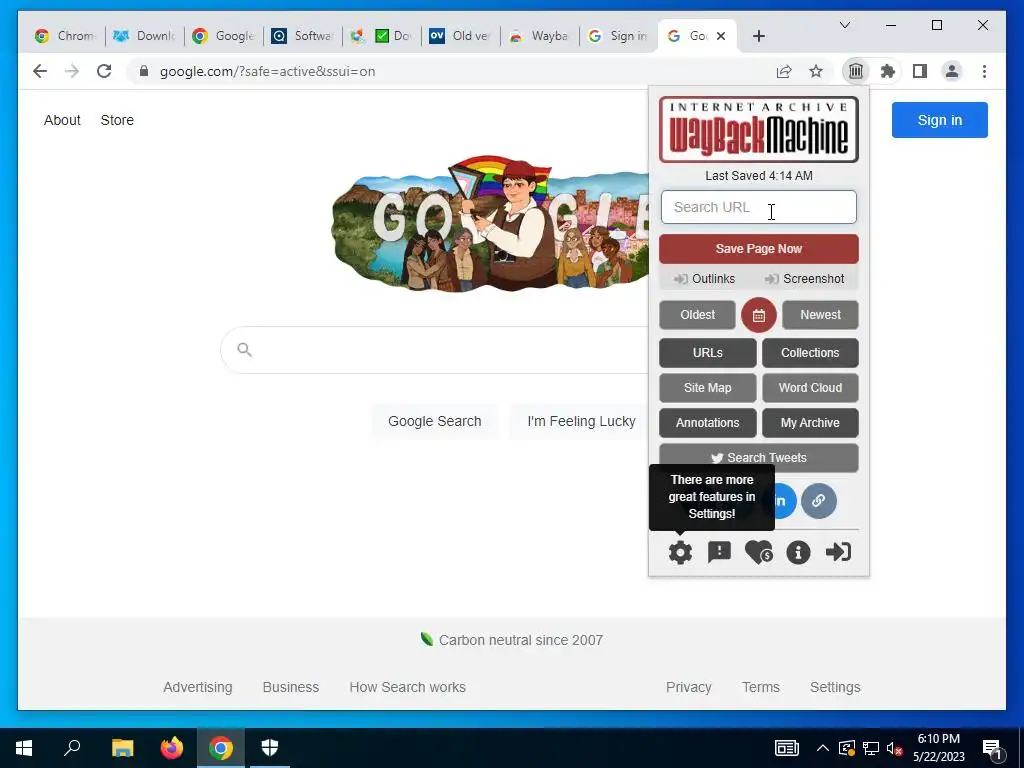Open Settings footer menu
Viewport: 1024px width, 768px height.
pos(835,687)
